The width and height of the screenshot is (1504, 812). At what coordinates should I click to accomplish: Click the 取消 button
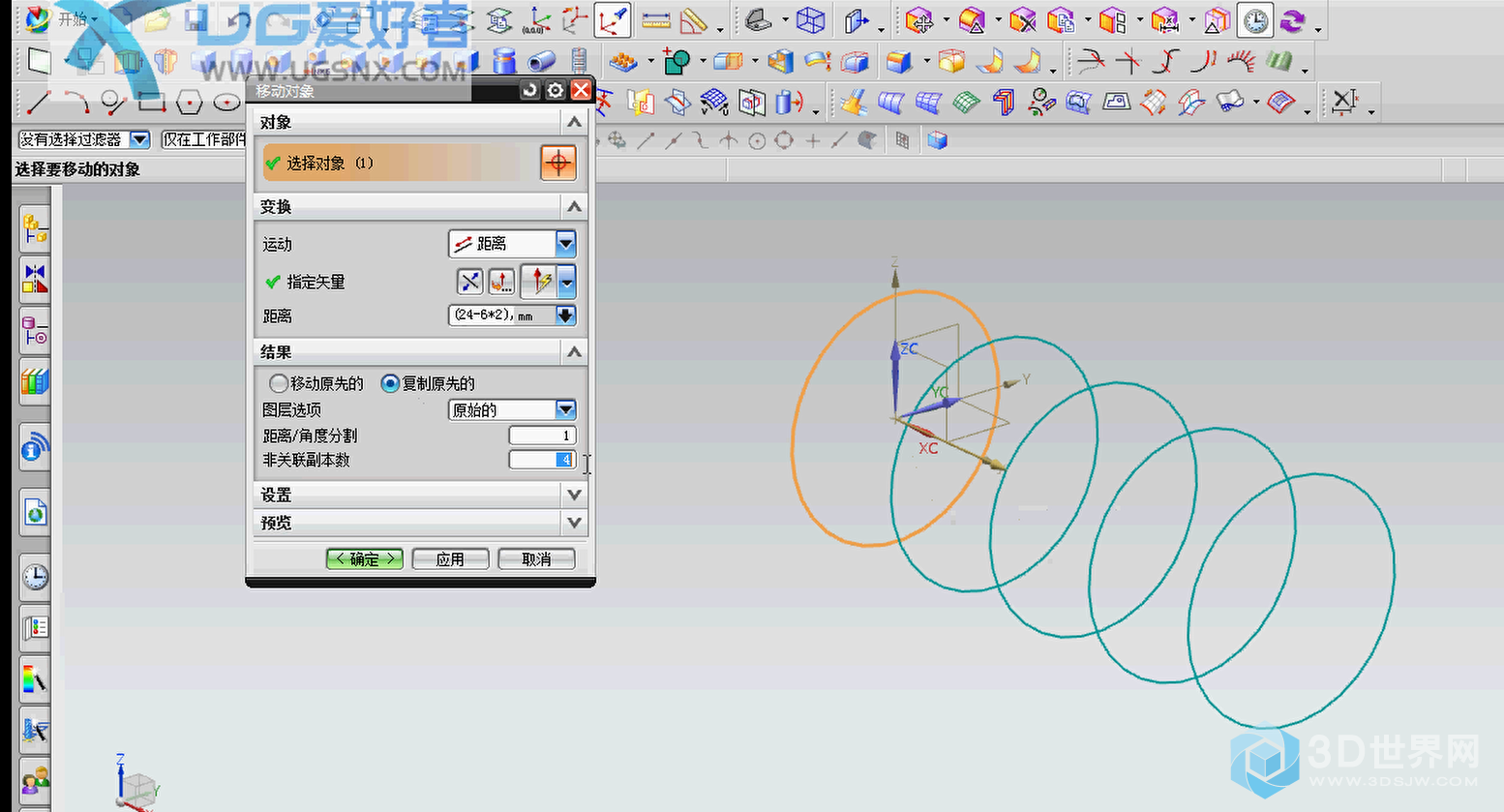[x=536, y=558]
